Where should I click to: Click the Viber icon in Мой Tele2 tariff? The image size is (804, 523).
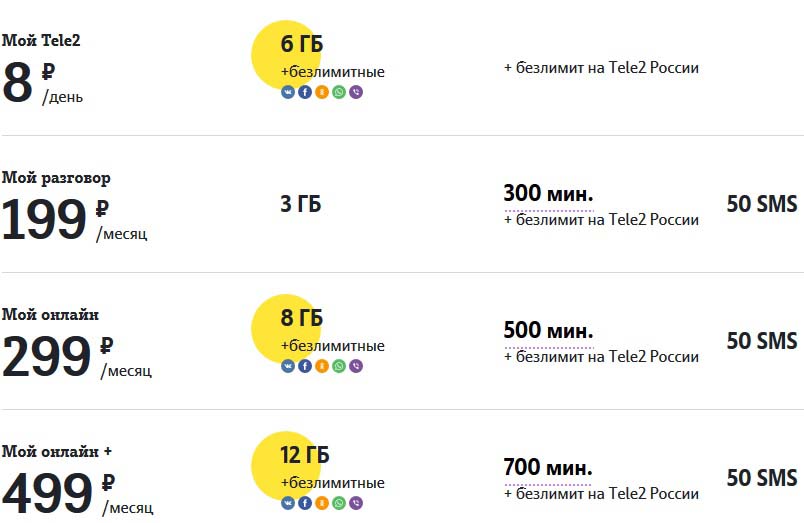click(356, 92)
